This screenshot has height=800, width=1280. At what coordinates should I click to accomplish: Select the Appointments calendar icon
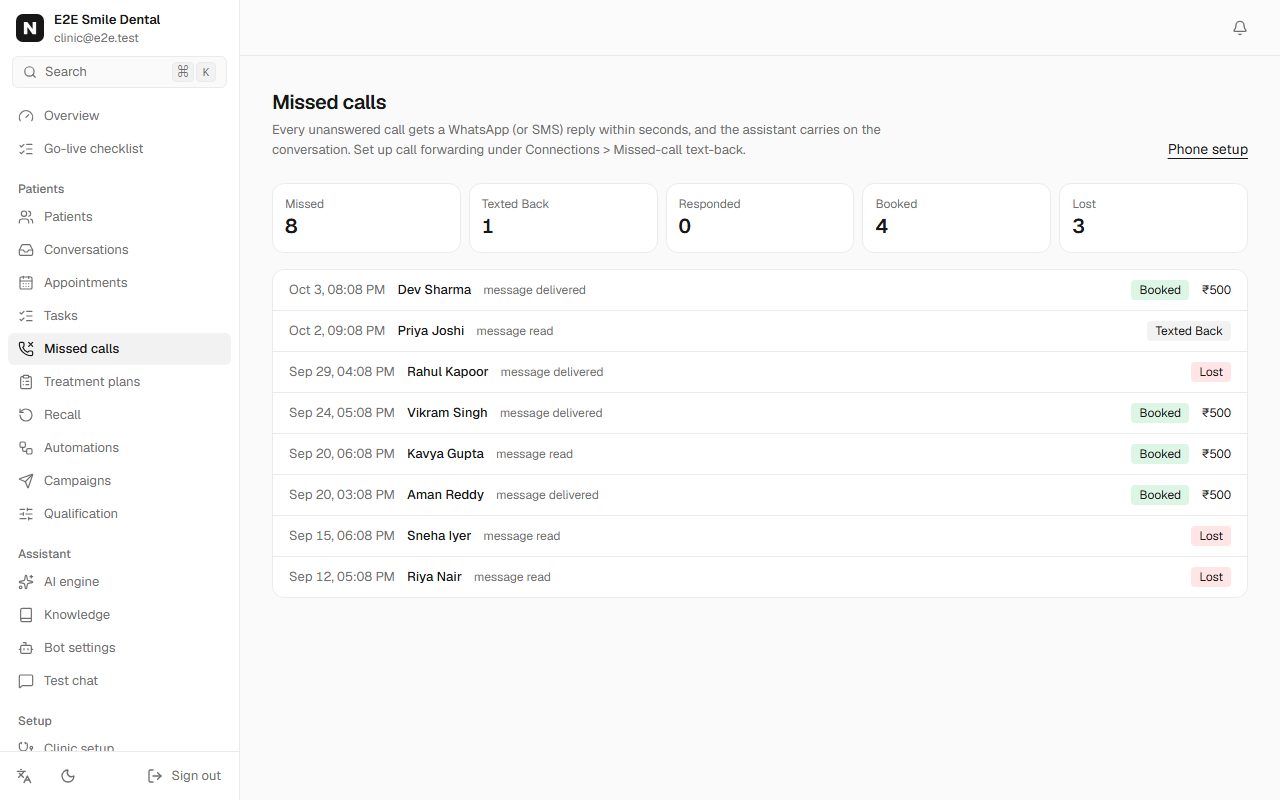(x=26, y=283)
